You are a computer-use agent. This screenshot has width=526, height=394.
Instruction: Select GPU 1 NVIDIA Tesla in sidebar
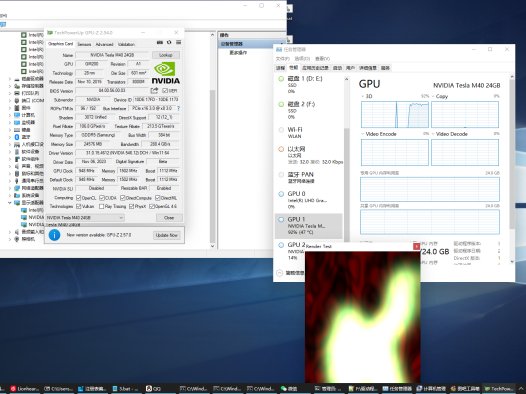coord(309,226)
